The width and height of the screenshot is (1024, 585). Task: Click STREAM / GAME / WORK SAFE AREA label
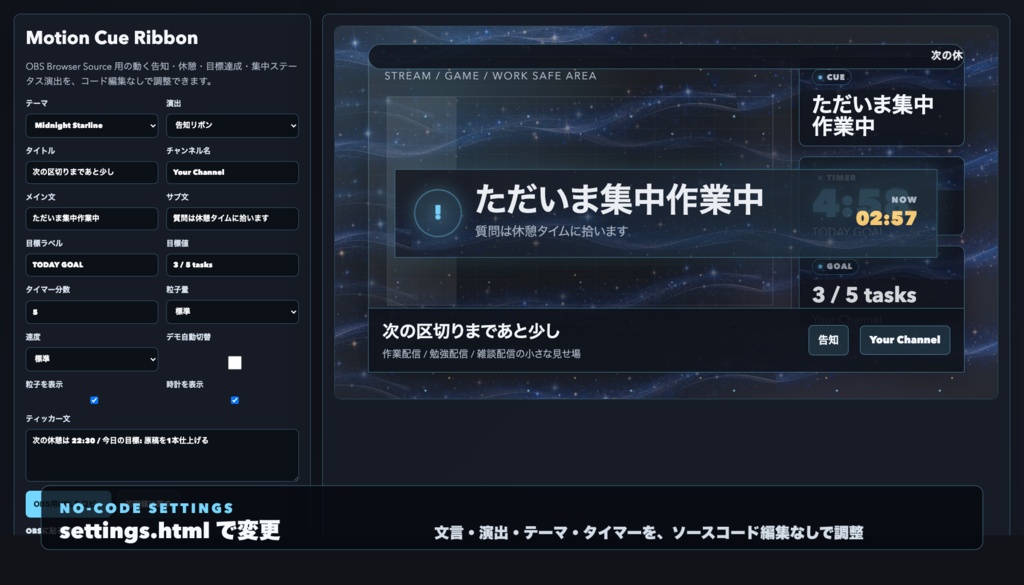[x=490, y=76]
